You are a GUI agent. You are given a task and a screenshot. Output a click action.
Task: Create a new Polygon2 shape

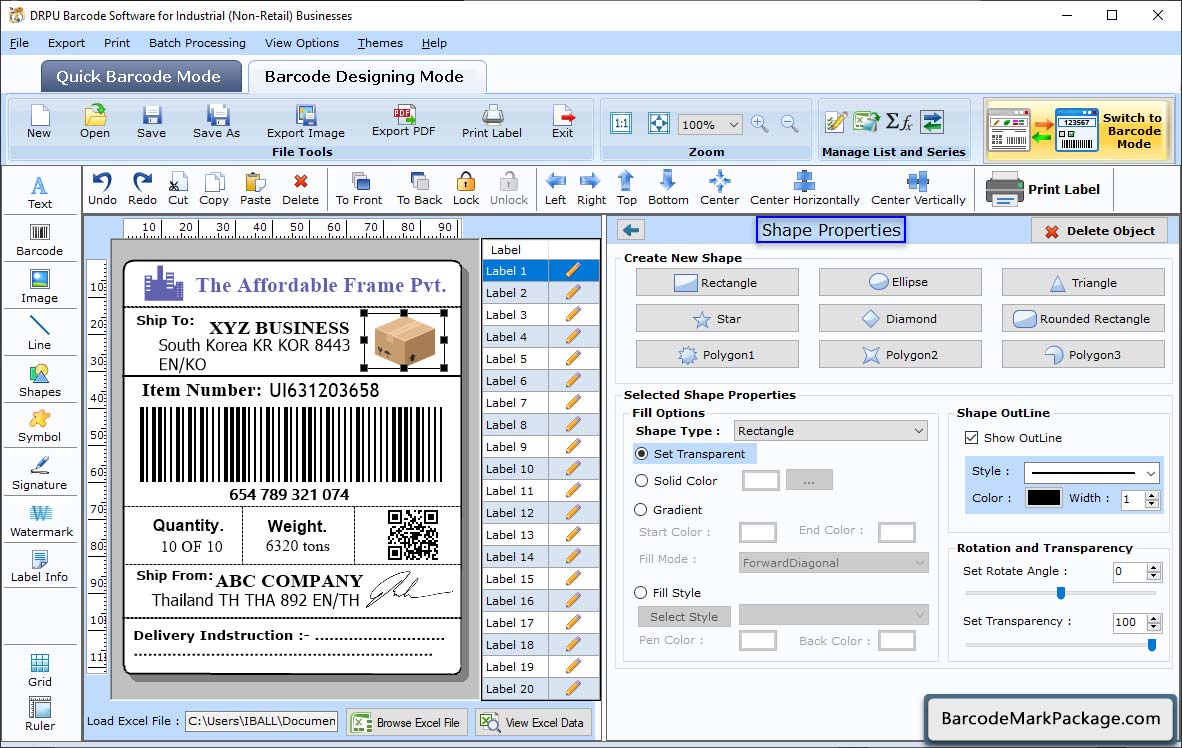(x=900, y=354)
